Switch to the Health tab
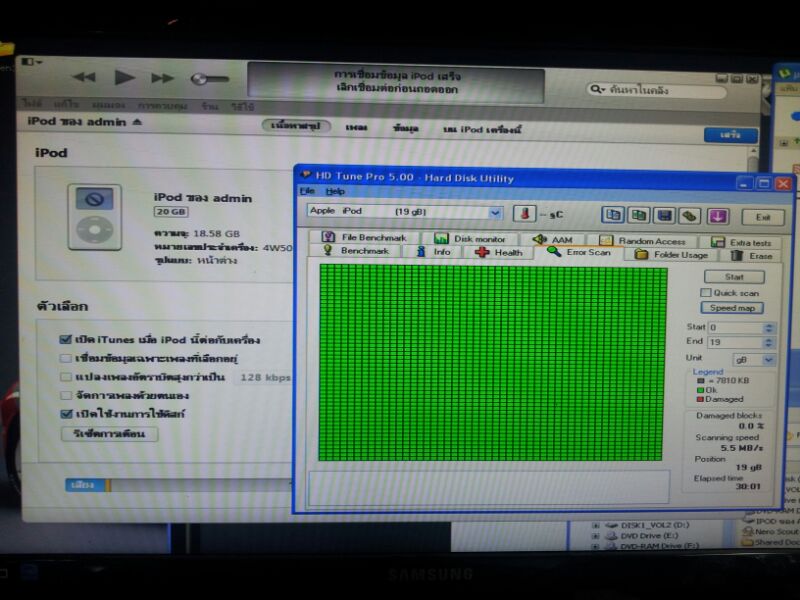This screenshot has width=800, height=600. click(x=499, y=253)
